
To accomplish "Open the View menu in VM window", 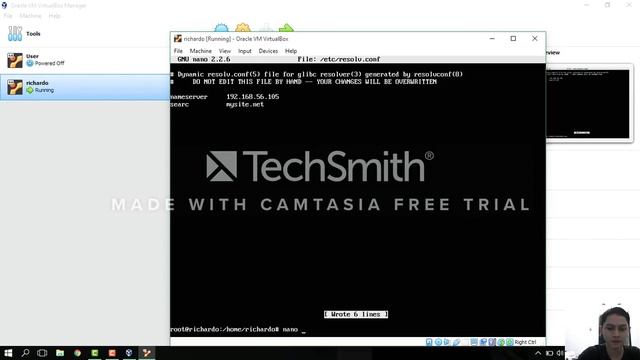I will (x=224, y=51).
